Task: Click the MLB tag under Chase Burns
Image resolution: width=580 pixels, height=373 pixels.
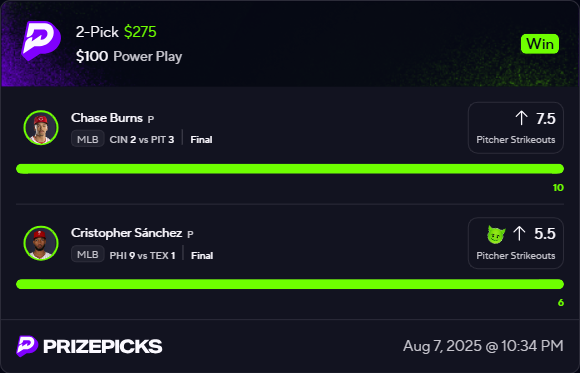Action: (x=88, y=139)
